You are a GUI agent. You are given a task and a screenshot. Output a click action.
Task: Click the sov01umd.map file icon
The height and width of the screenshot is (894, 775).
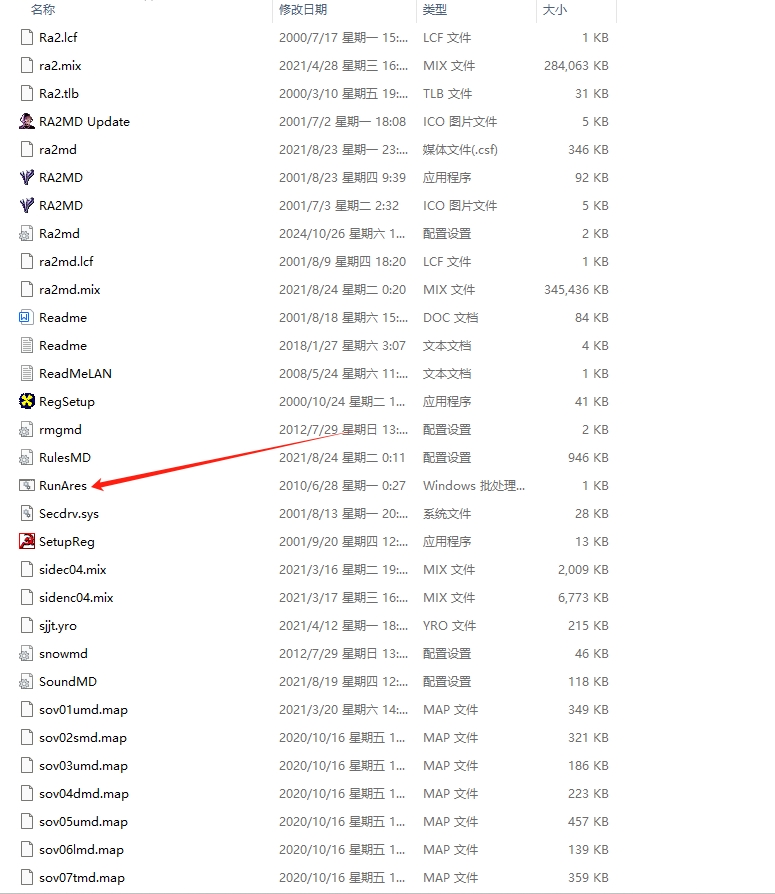26,709
